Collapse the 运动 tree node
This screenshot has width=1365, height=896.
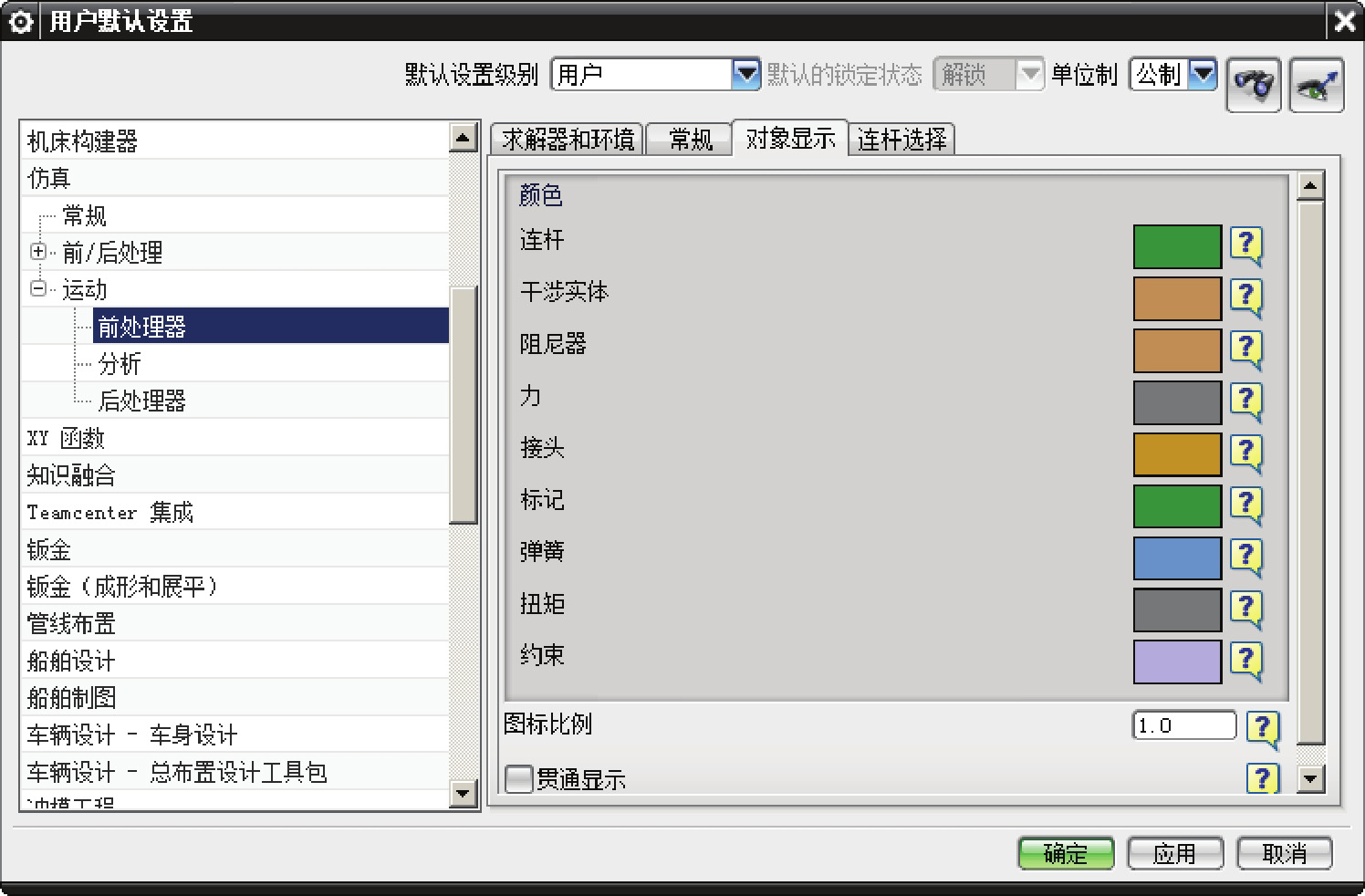(x=38, y=289)
